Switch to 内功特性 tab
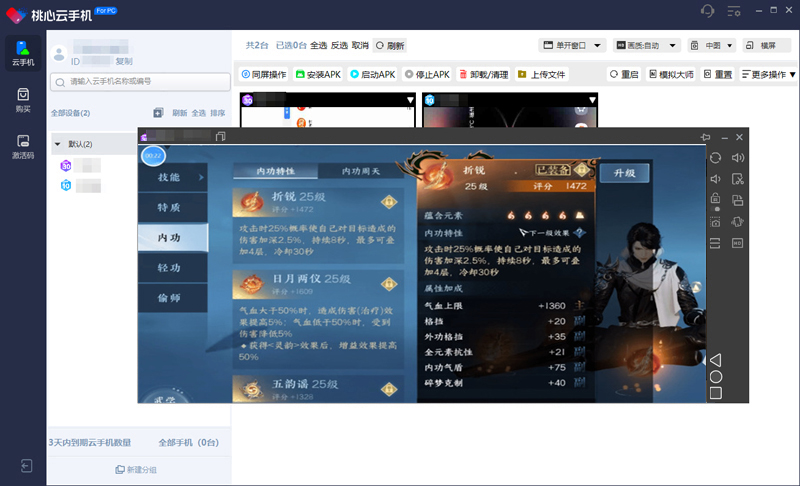The width and height of the screenshot is (800, 486). pos(276,171)
